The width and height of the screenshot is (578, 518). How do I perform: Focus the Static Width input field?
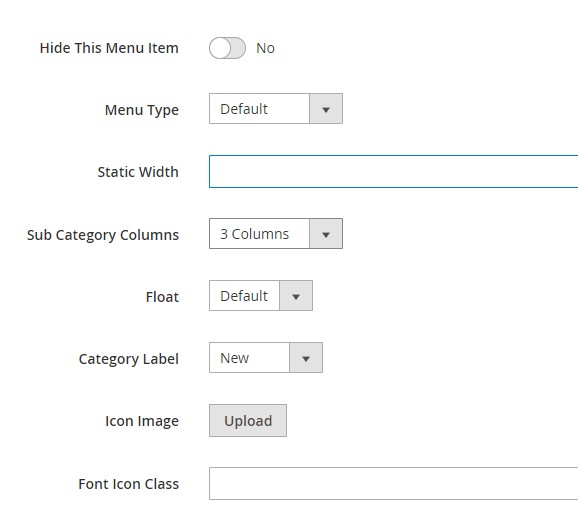point(393,171)
